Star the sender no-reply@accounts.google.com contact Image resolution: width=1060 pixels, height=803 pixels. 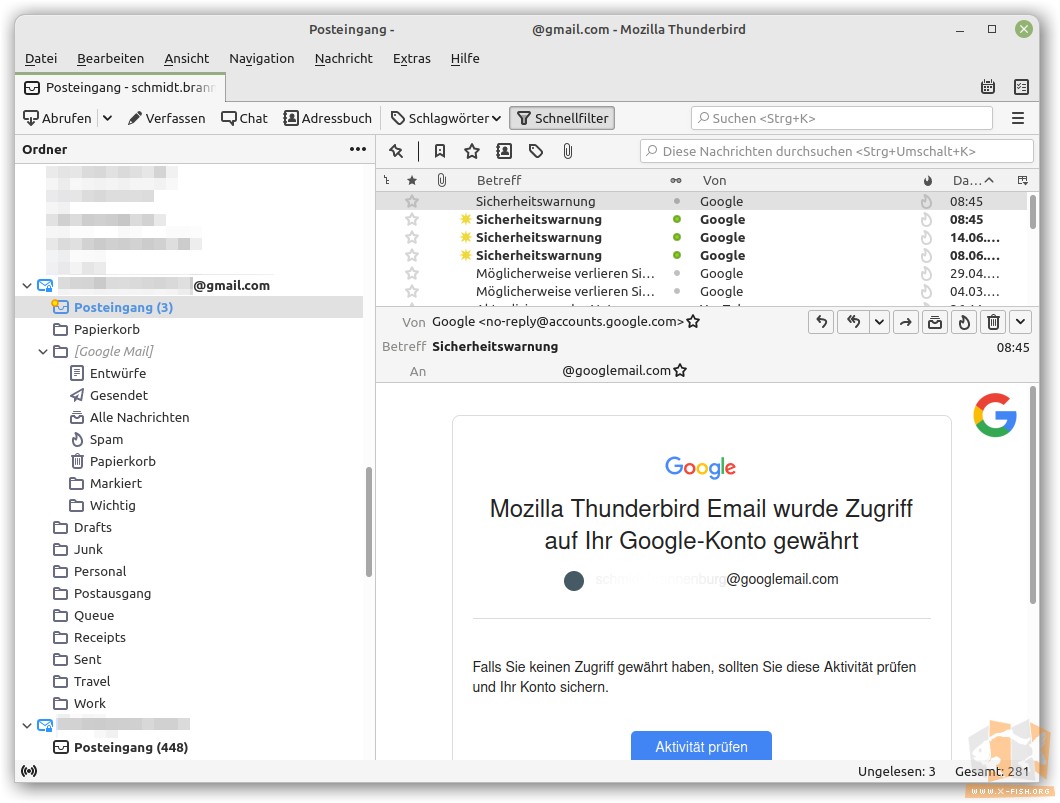pos(693,322)
